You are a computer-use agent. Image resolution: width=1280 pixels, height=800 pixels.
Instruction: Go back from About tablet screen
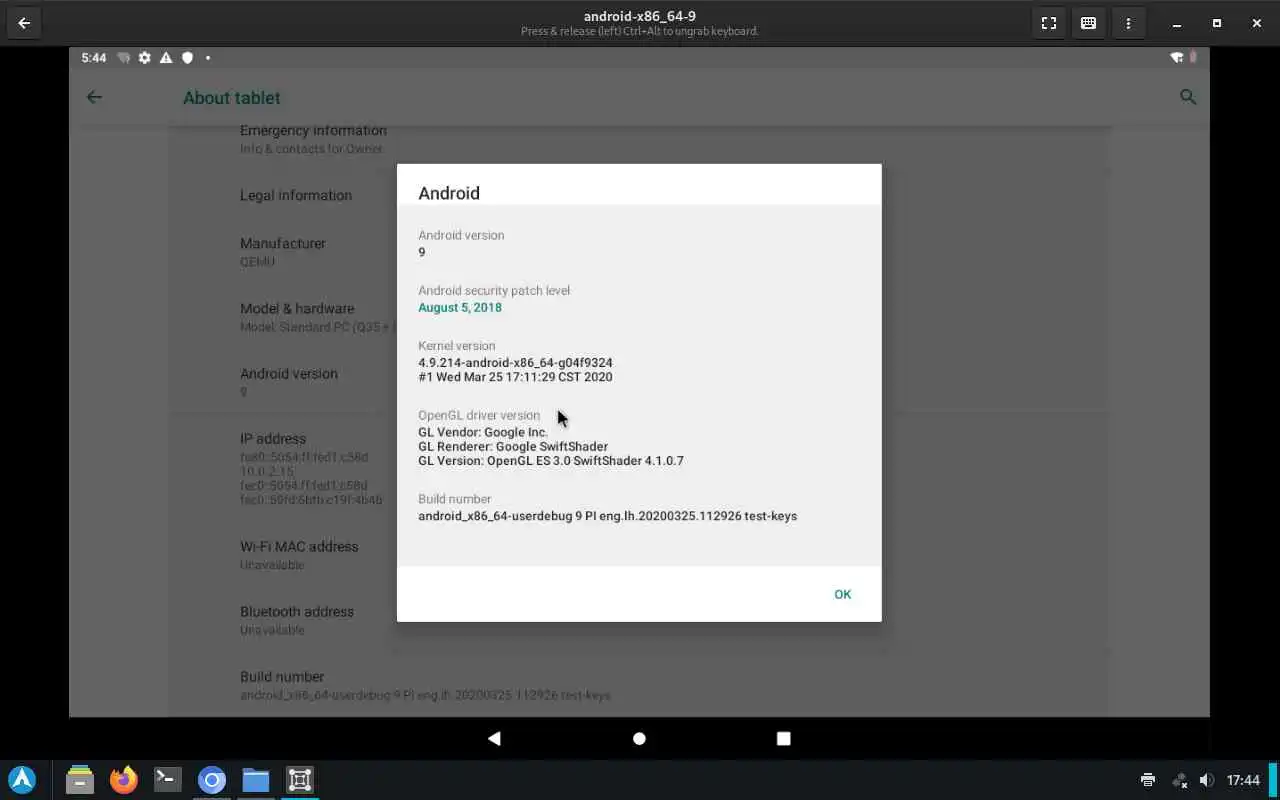pos(94,97)
